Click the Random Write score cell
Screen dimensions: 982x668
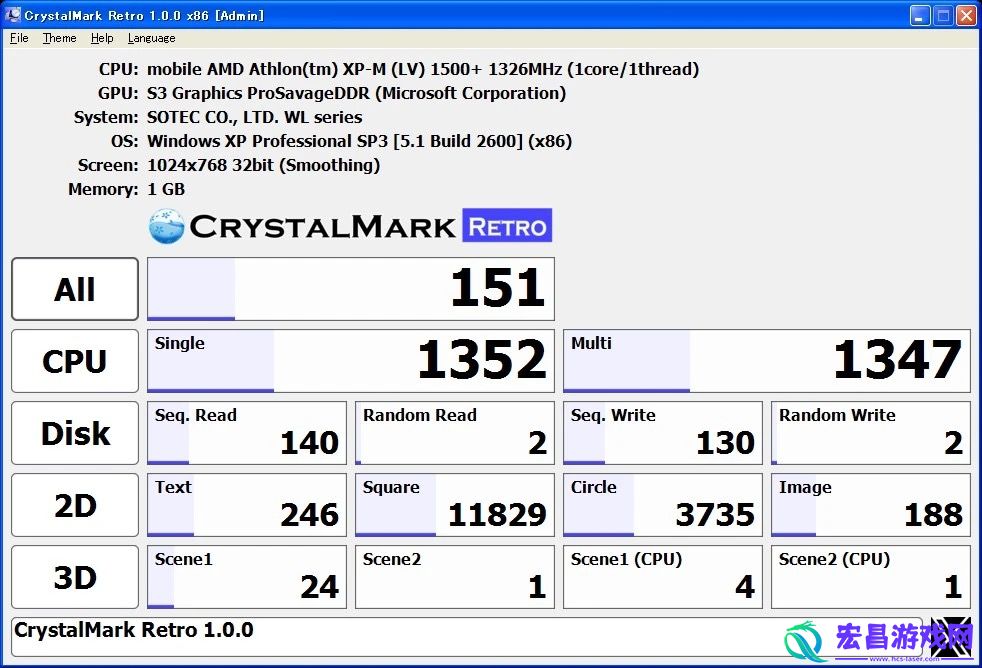click(871, 433)
